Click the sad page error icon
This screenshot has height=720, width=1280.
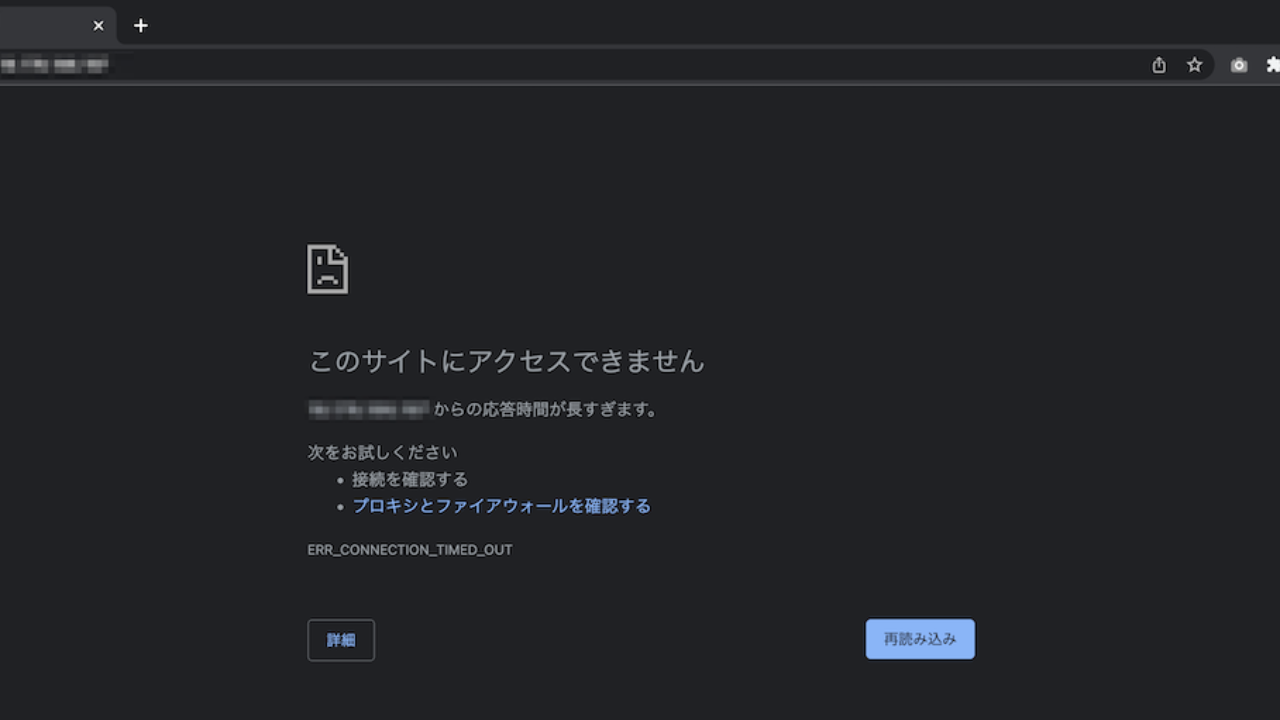326,268
